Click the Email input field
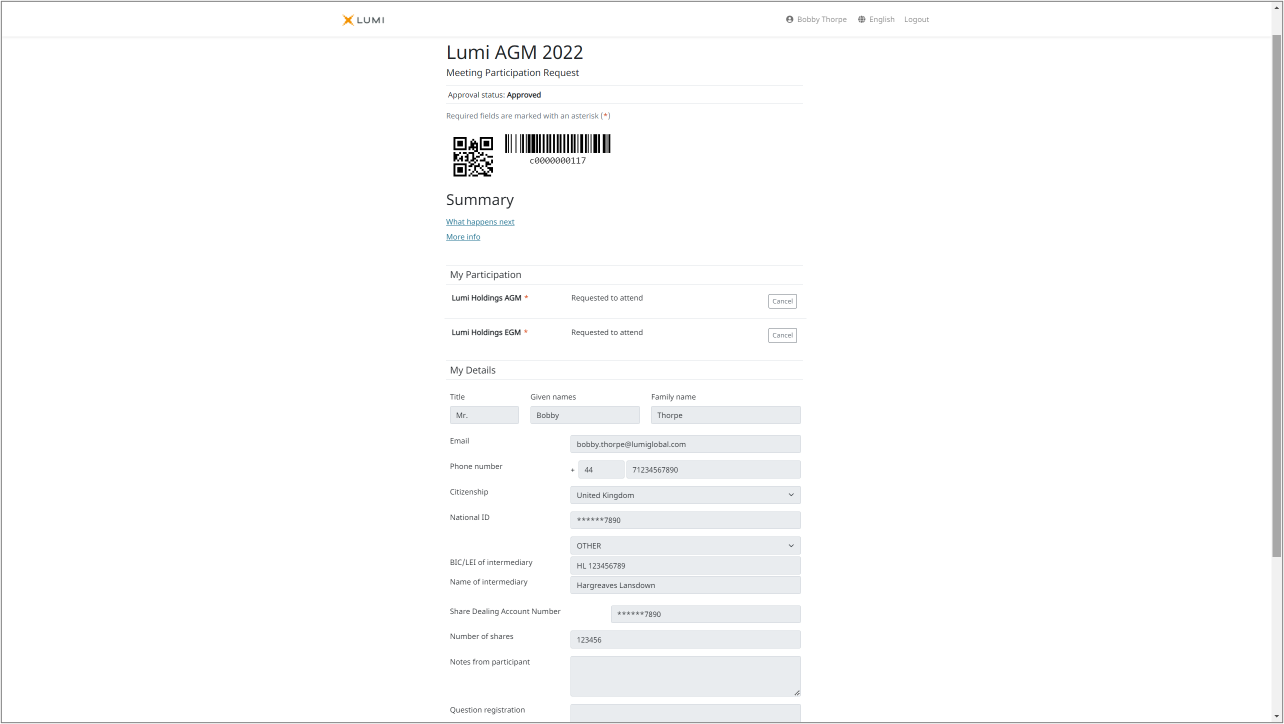The height and width of the screenshot is (724, 1284). (x=685, y=444)
